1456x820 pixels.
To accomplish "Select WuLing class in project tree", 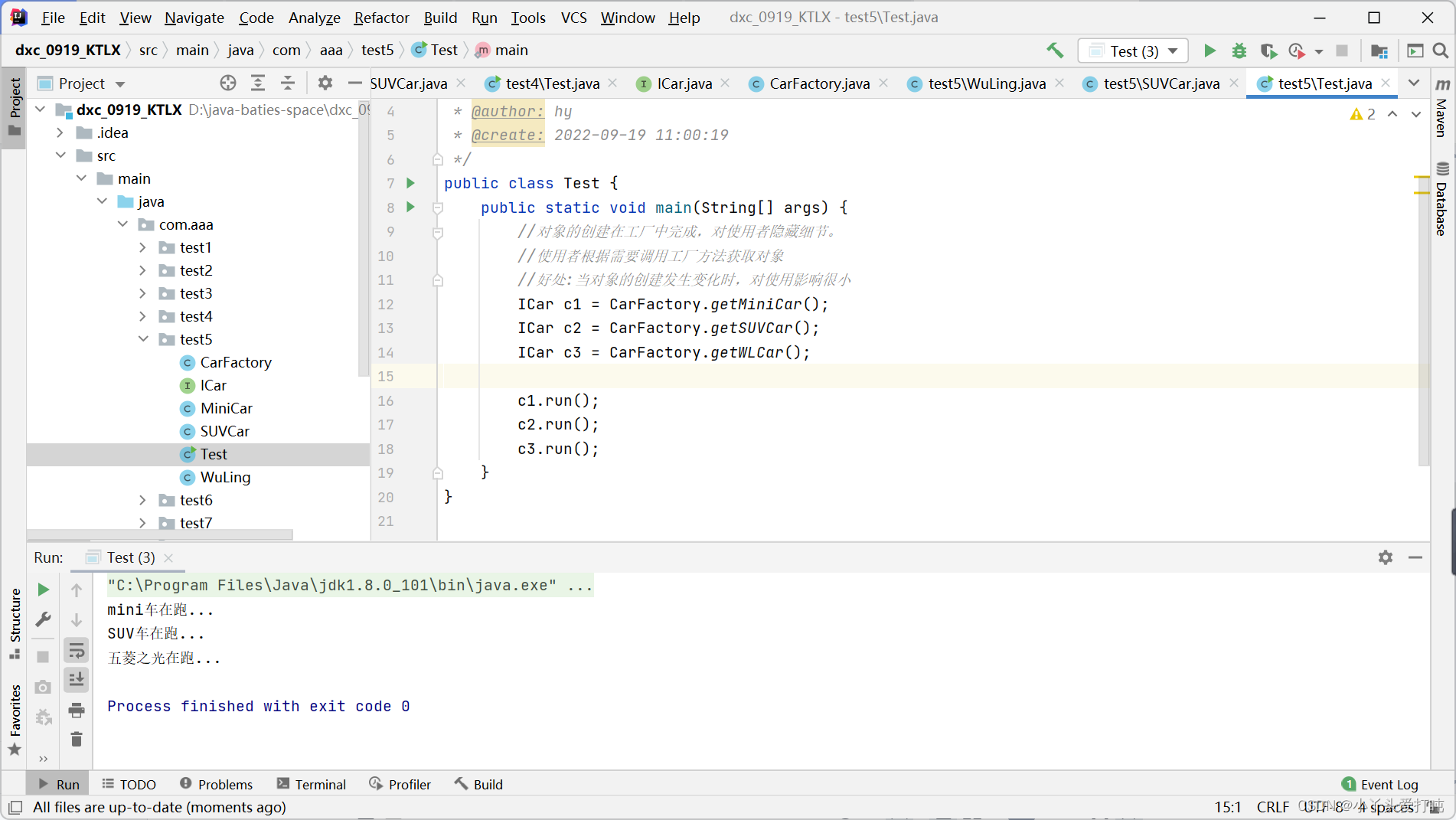I will click(225, 477).
